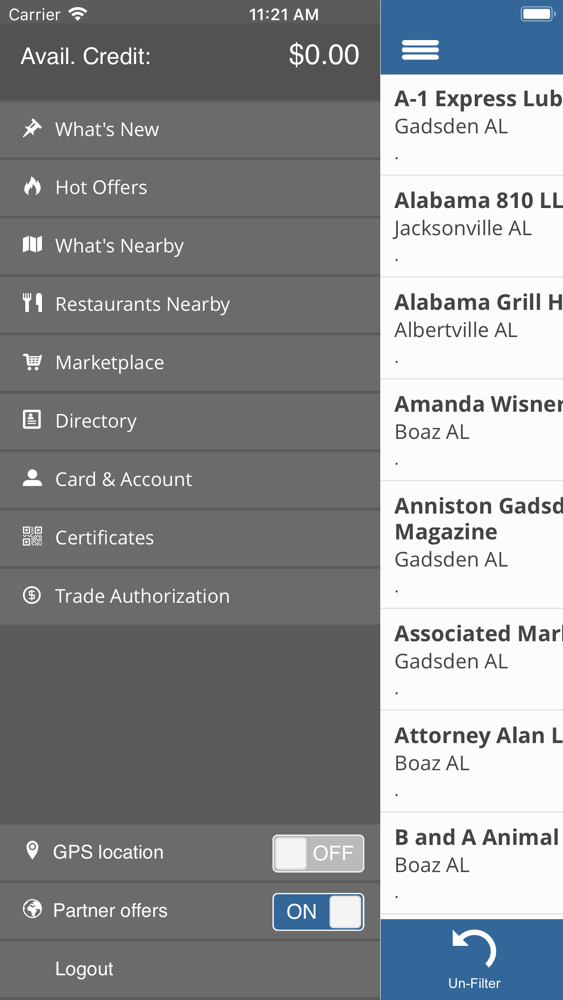Open the Directory menu item

(190, 421)
